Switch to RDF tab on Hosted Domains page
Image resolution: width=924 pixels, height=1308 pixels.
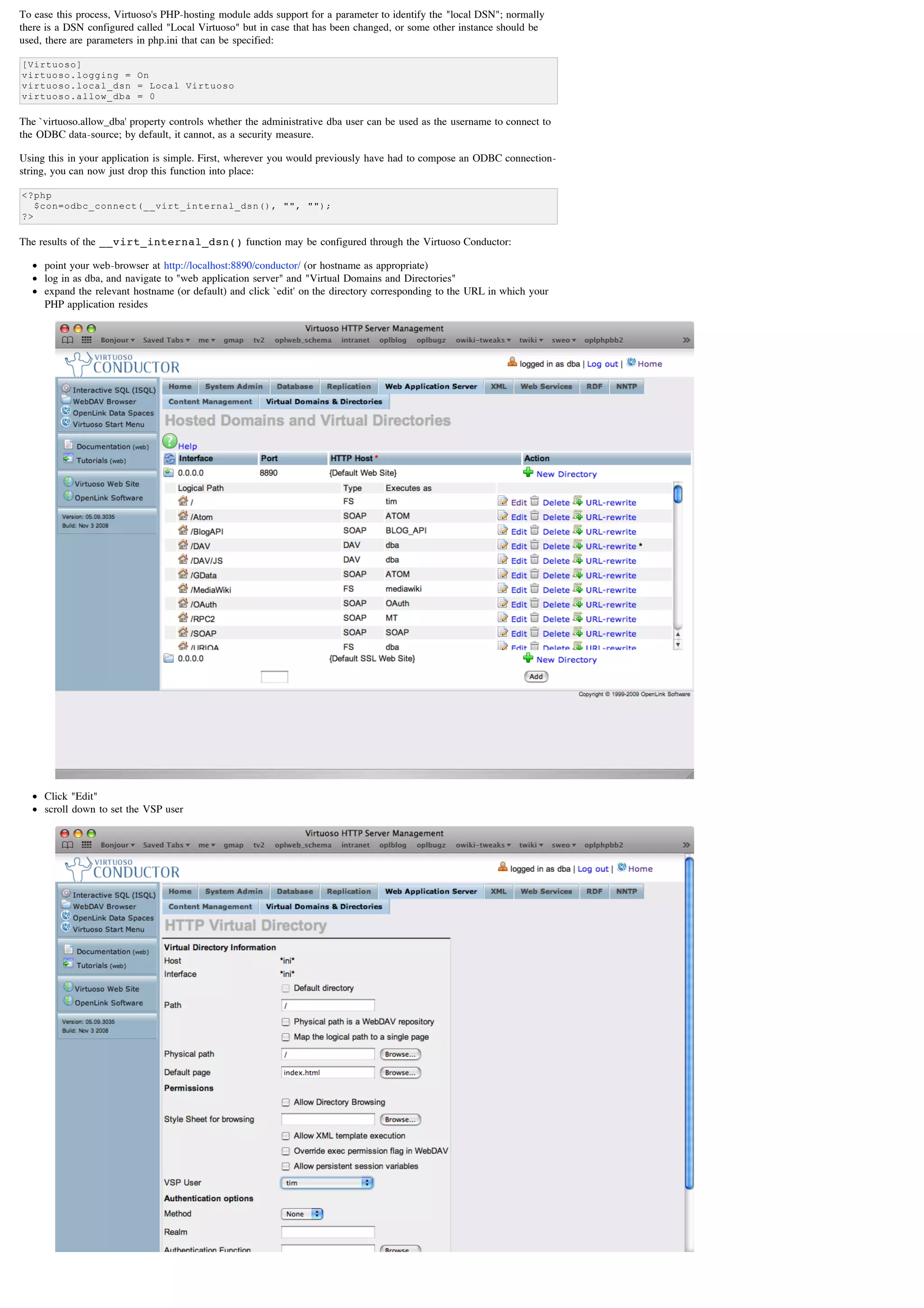click(594, 386)
